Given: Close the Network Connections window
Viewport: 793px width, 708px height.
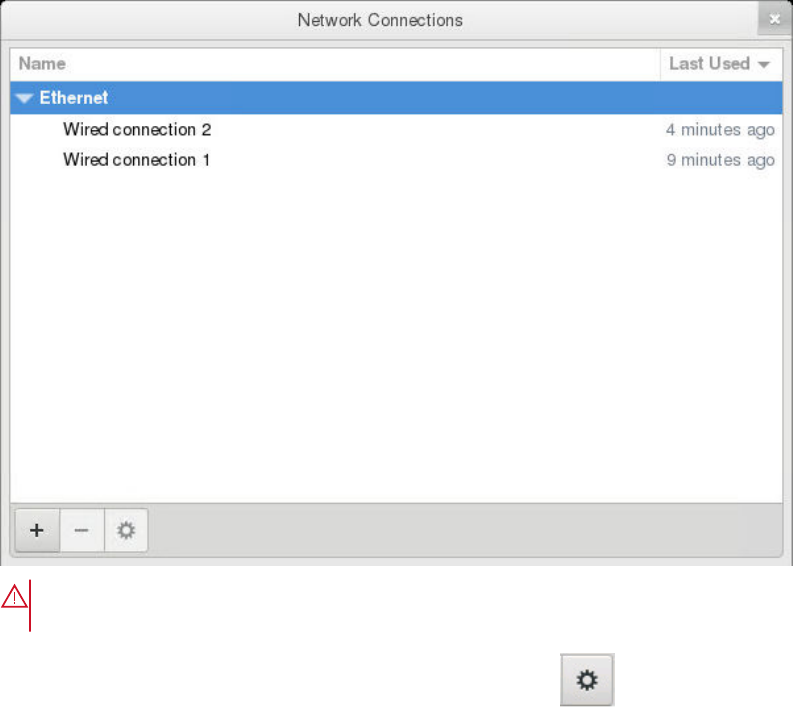Looking at the screenshot, I should [x=774, y=19].
